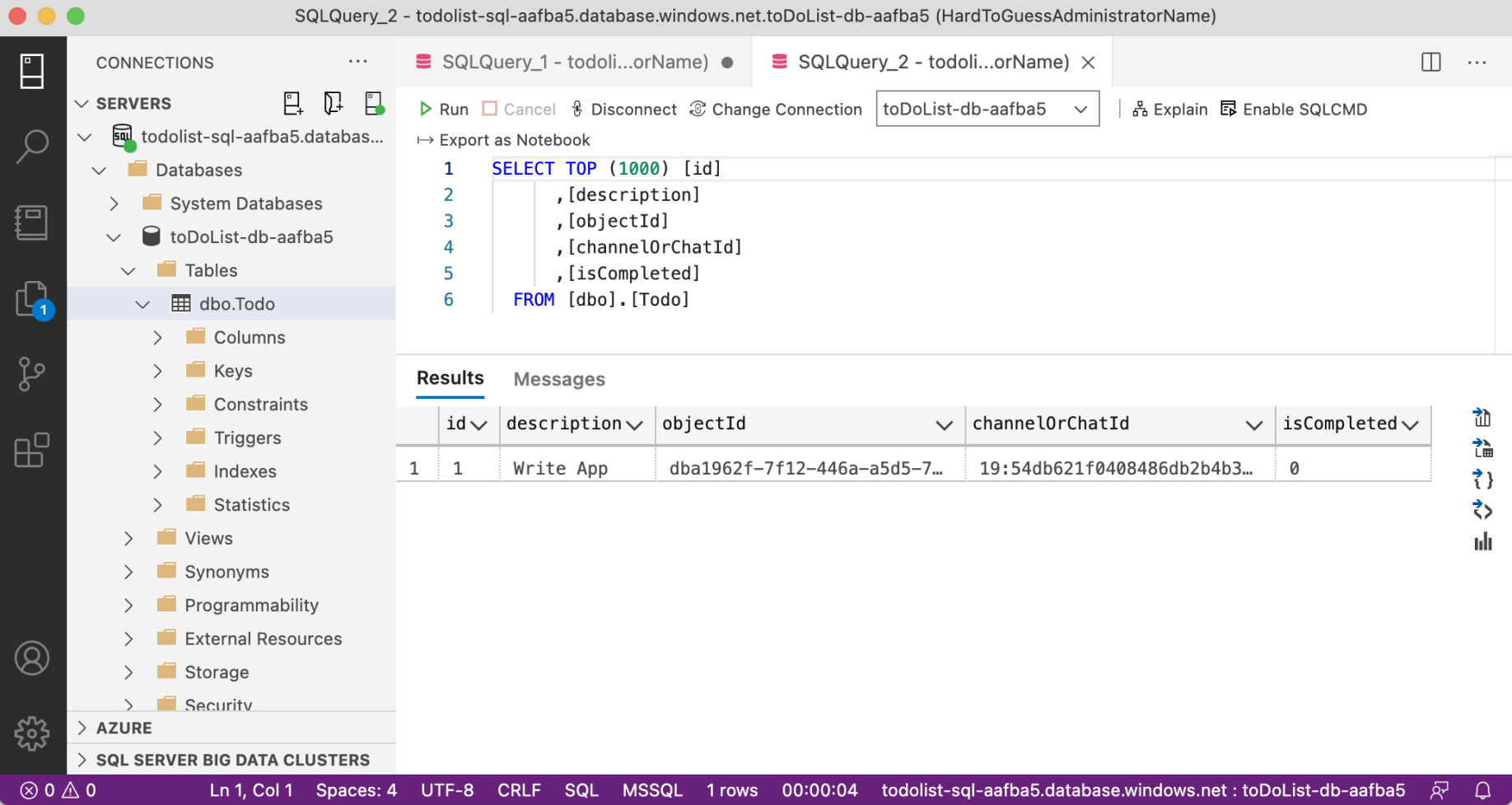Open the Messages tab
Viewport: 1512px width, 805px height.
pyautogui.click(x=558, y=379)
